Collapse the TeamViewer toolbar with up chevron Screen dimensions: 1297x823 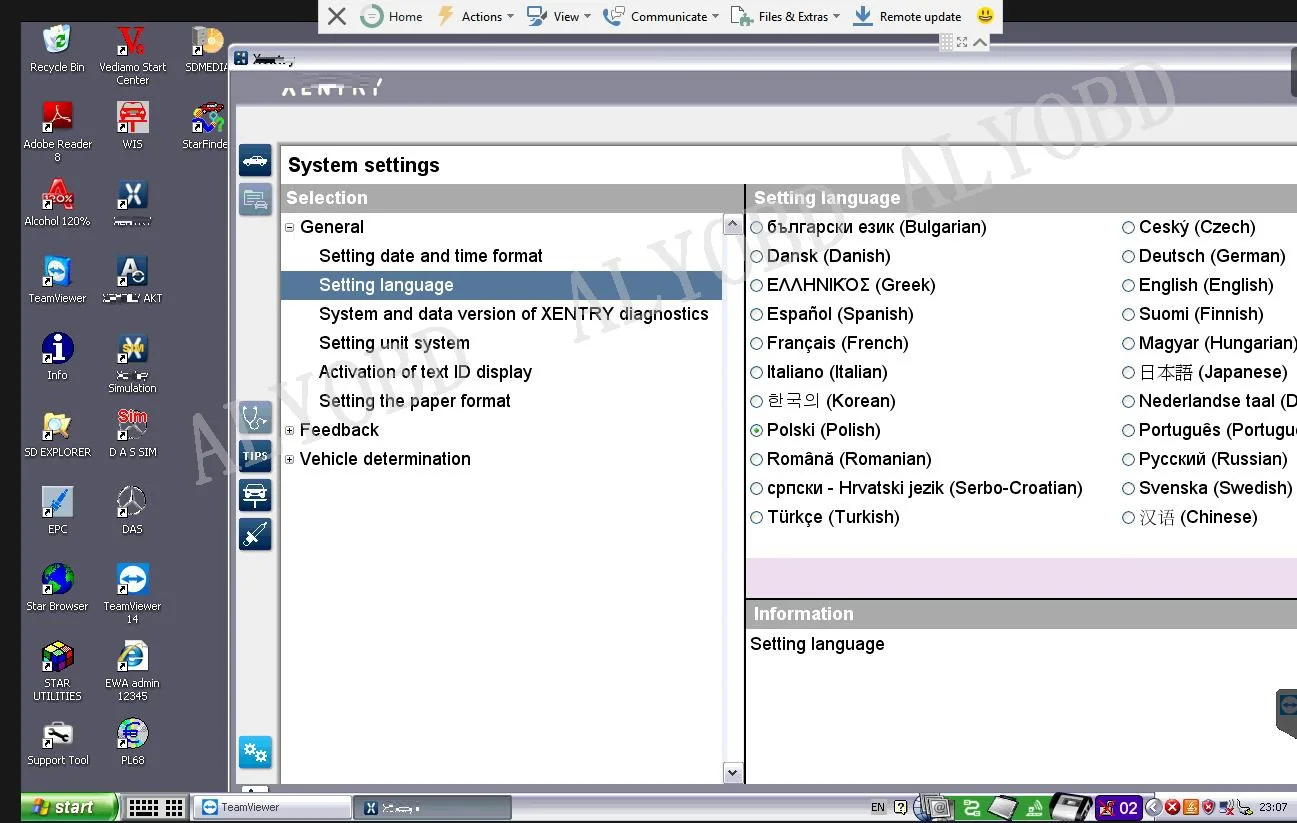click(x=980, y=42)
